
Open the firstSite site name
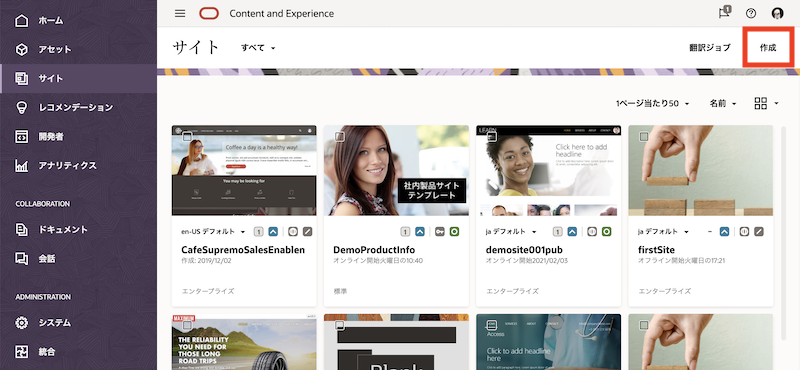click(656, 250)
